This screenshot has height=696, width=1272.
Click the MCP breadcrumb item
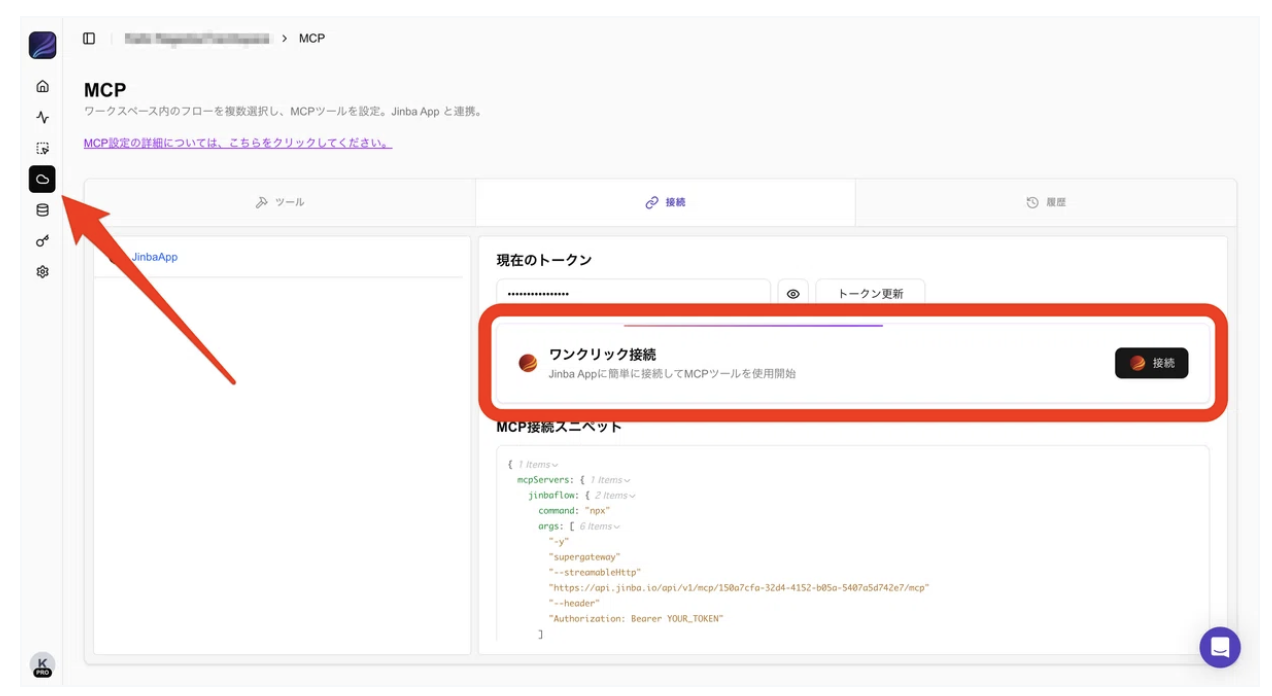312,38
